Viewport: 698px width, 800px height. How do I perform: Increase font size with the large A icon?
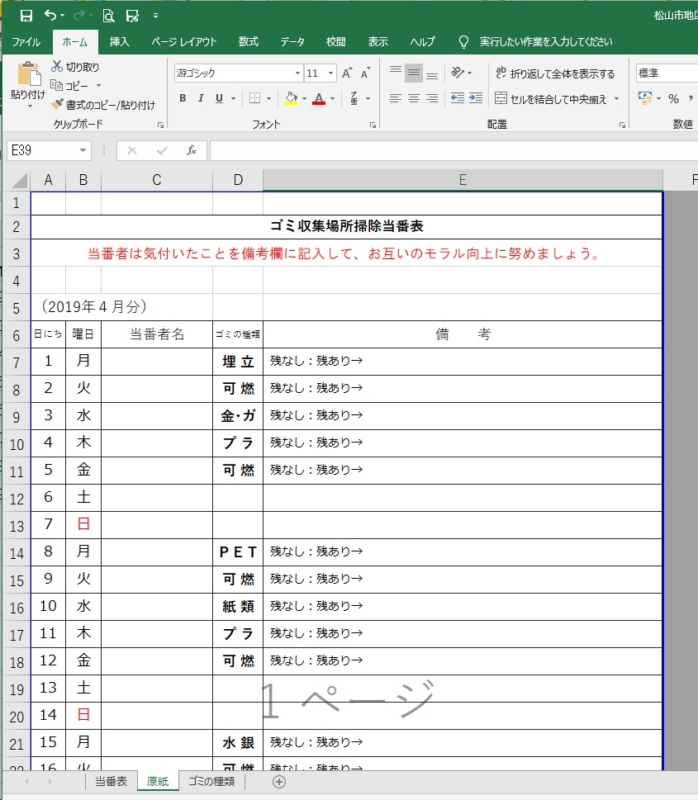(x=346, y=73)
